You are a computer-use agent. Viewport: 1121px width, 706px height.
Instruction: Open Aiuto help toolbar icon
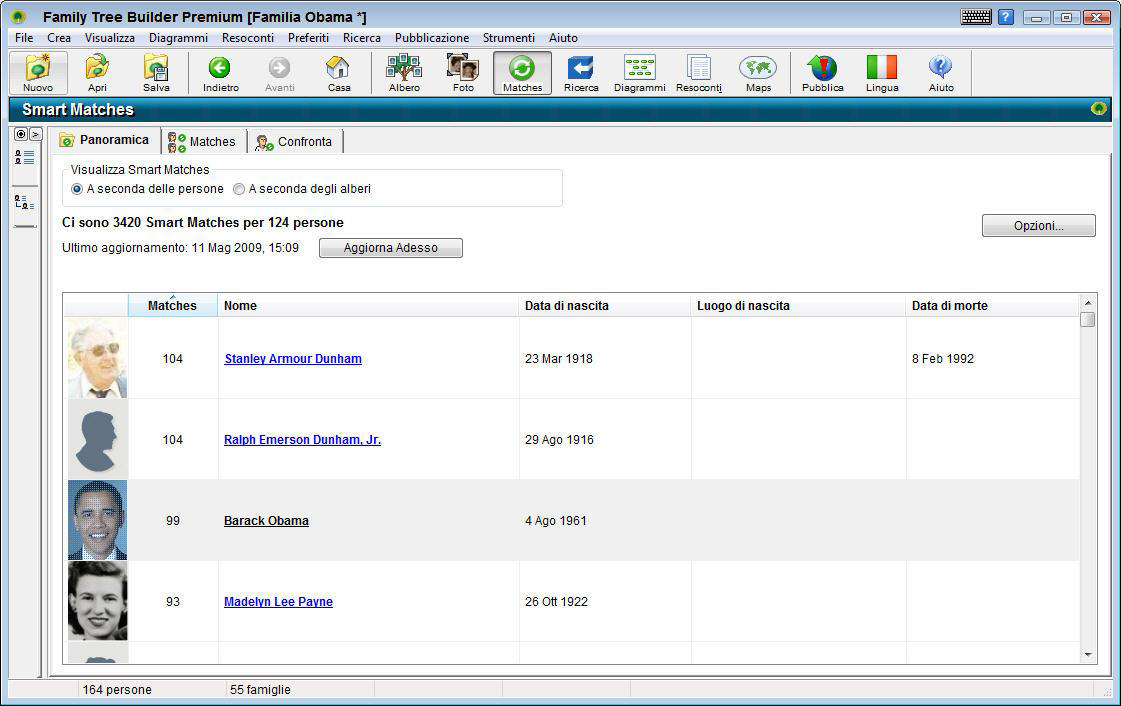(x=941, y=73)
